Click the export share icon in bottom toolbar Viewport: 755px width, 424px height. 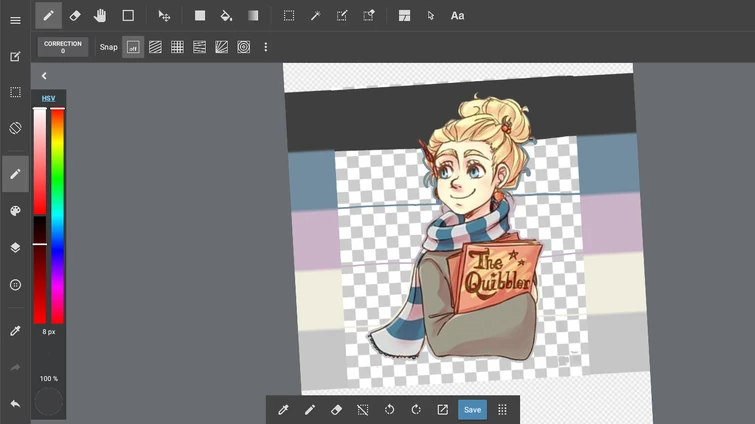[443, 410]
